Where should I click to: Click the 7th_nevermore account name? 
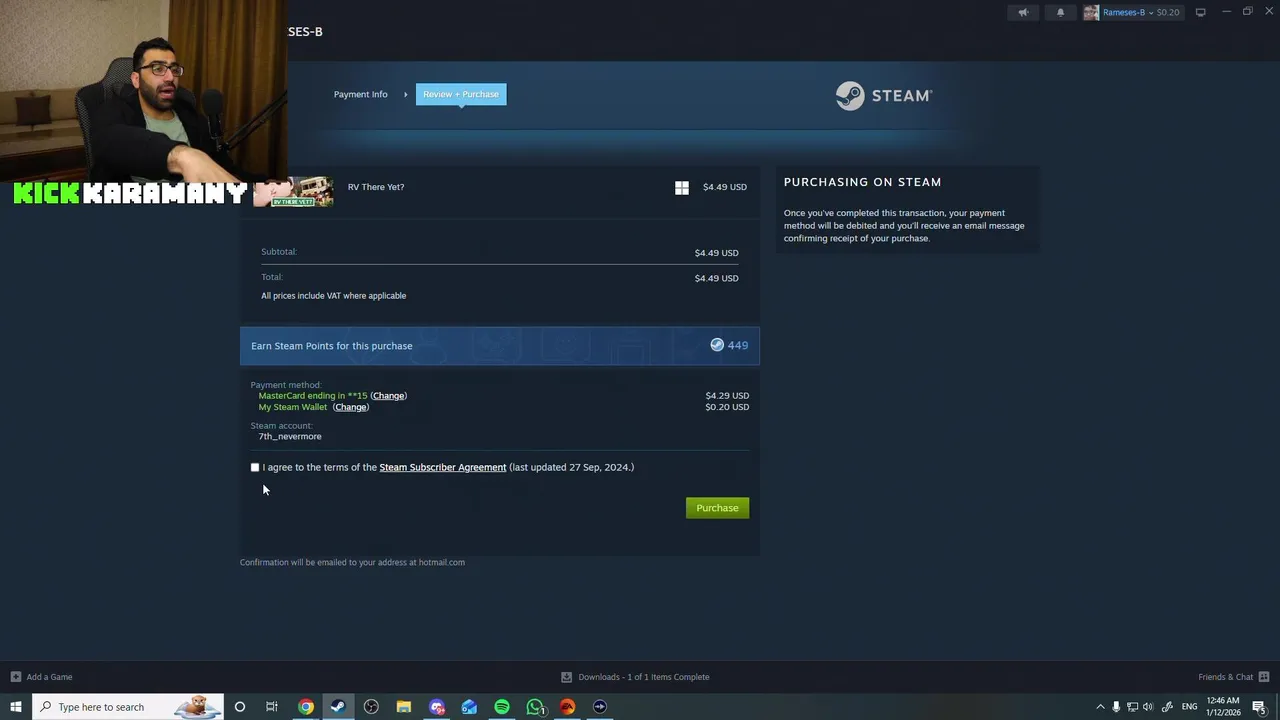coord(290,437)
